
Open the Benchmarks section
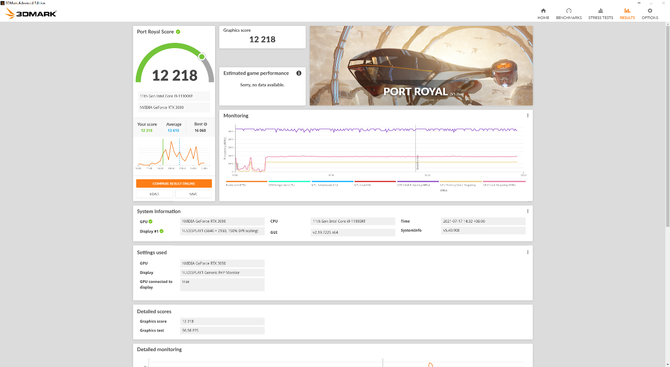569,14
